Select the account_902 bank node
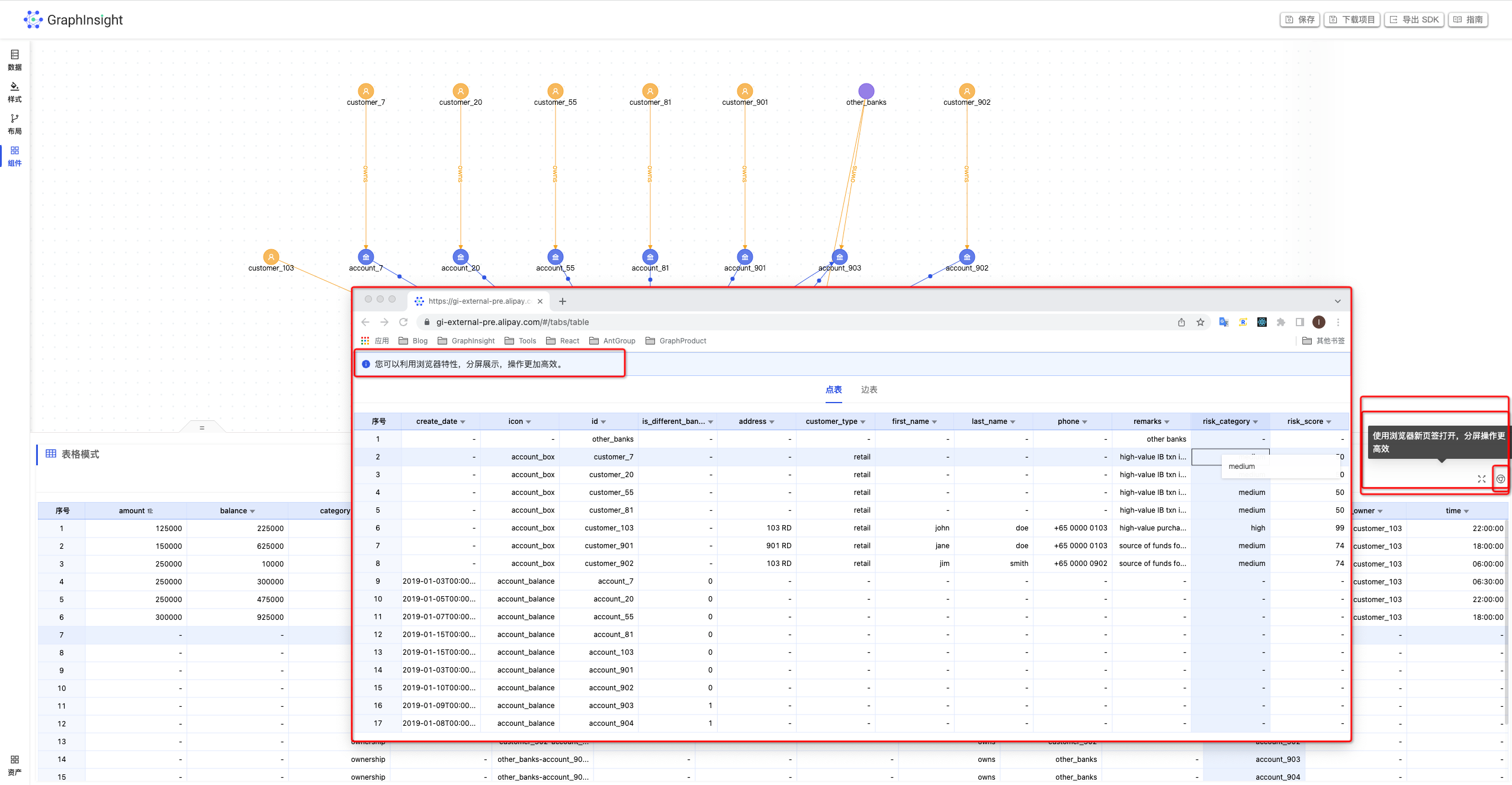 point(967,257)
